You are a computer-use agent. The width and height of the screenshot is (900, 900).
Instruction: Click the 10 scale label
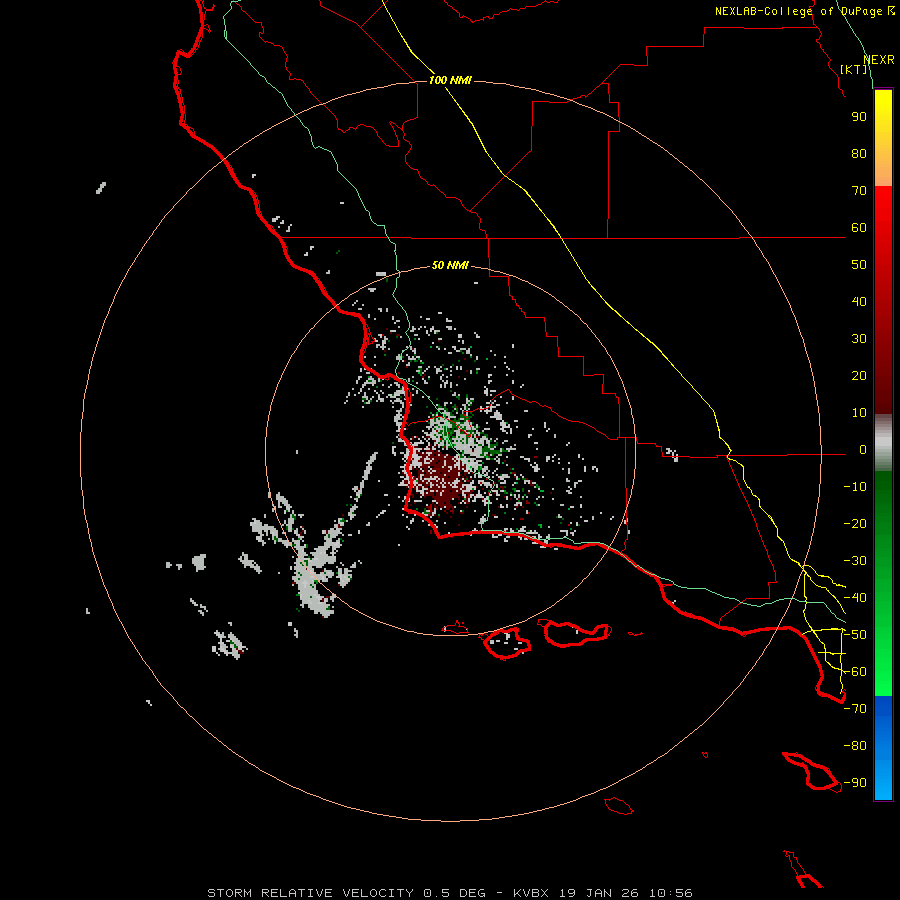pyautogui.click(x=859, y=413)
